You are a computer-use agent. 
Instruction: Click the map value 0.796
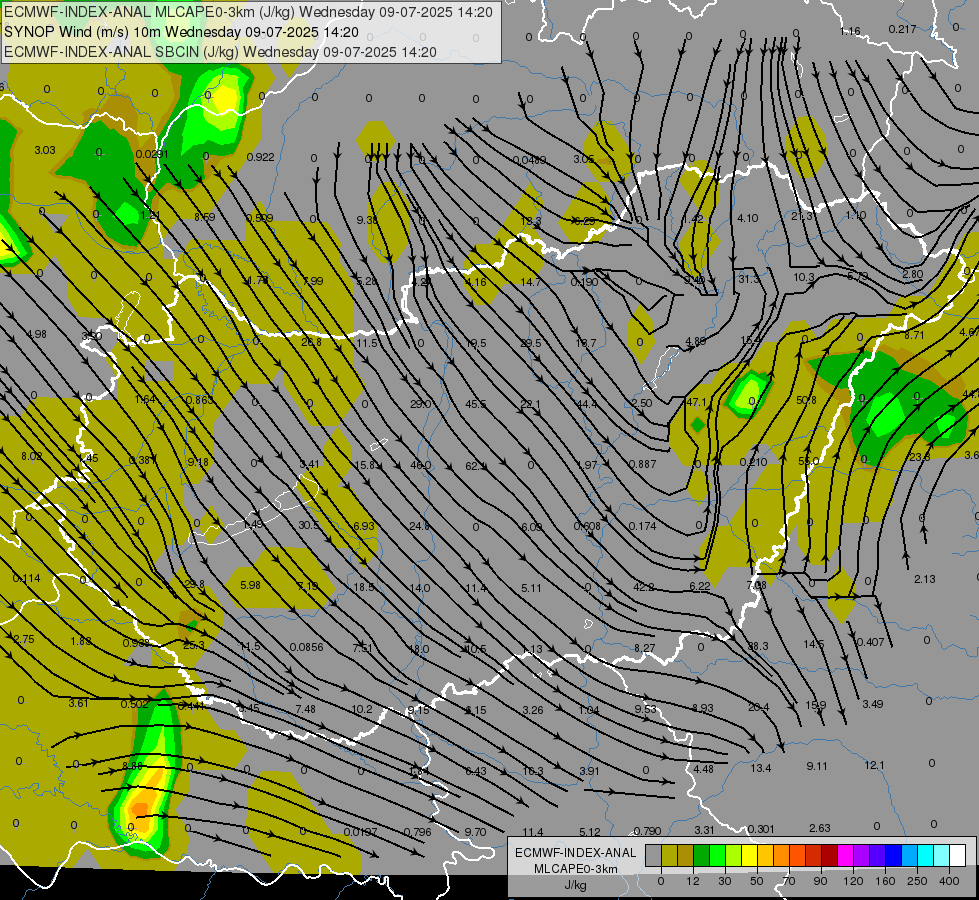coord(418,832)
